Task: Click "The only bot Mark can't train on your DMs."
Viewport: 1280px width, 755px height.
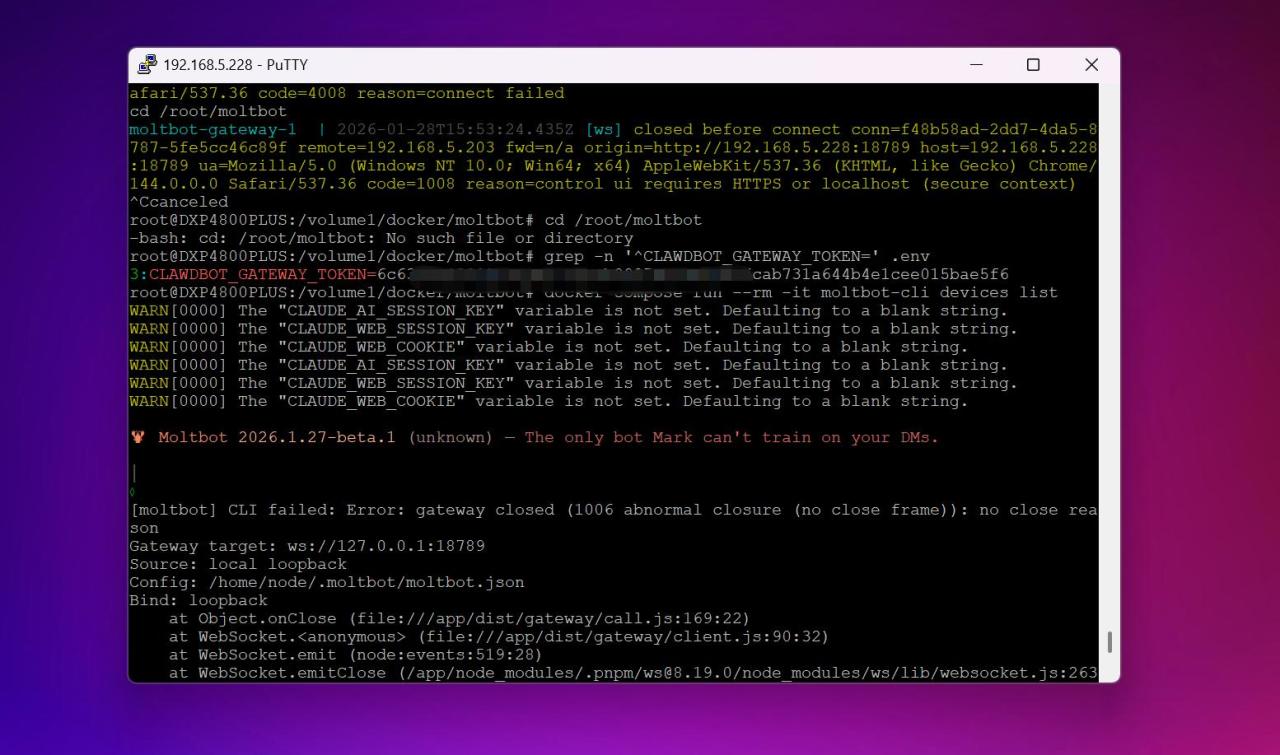Action: point(732,437)
